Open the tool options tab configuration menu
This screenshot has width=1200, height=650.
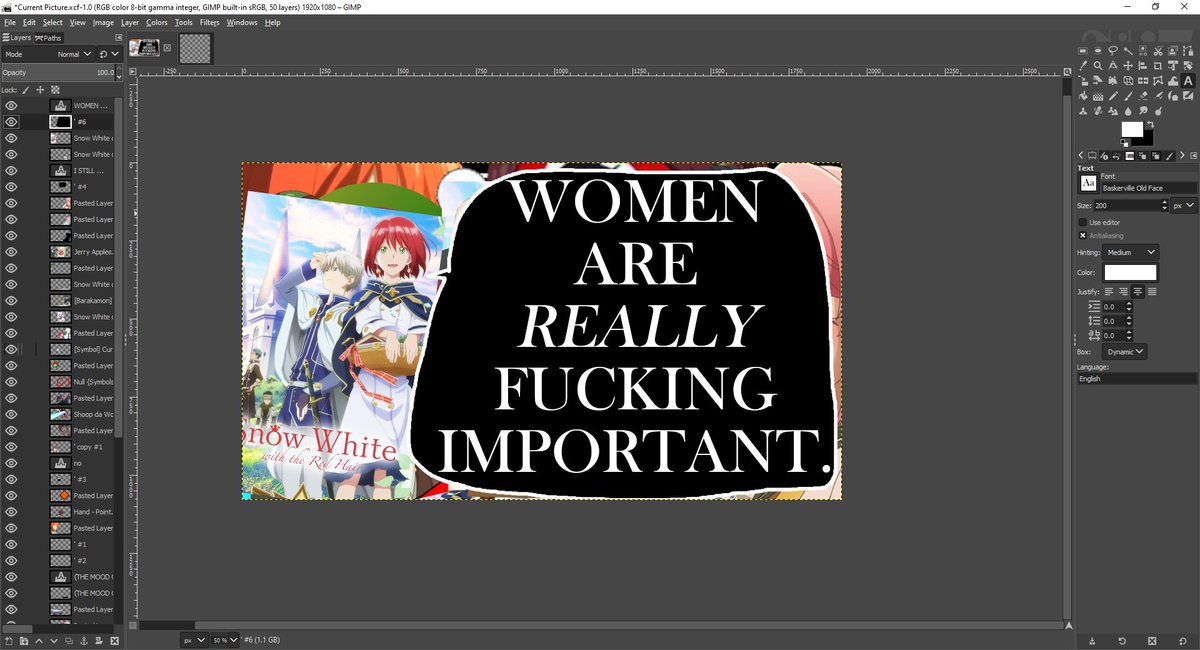1193,155
